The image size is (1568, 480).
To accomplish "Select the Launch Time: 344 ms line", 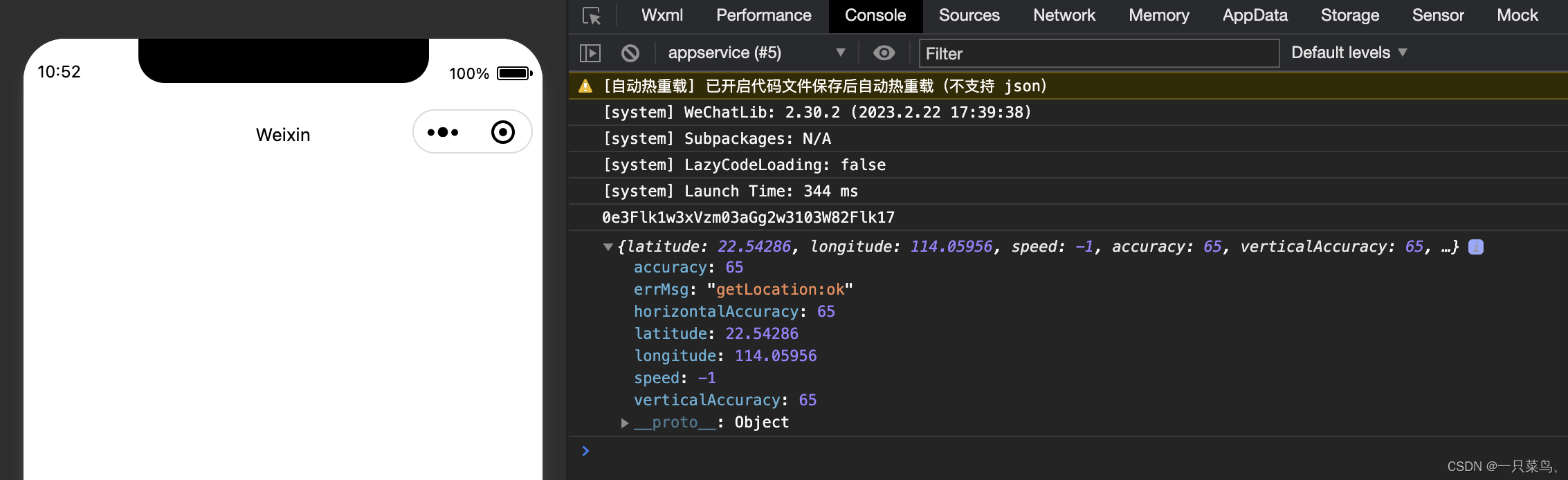I will tap(730, 191).
